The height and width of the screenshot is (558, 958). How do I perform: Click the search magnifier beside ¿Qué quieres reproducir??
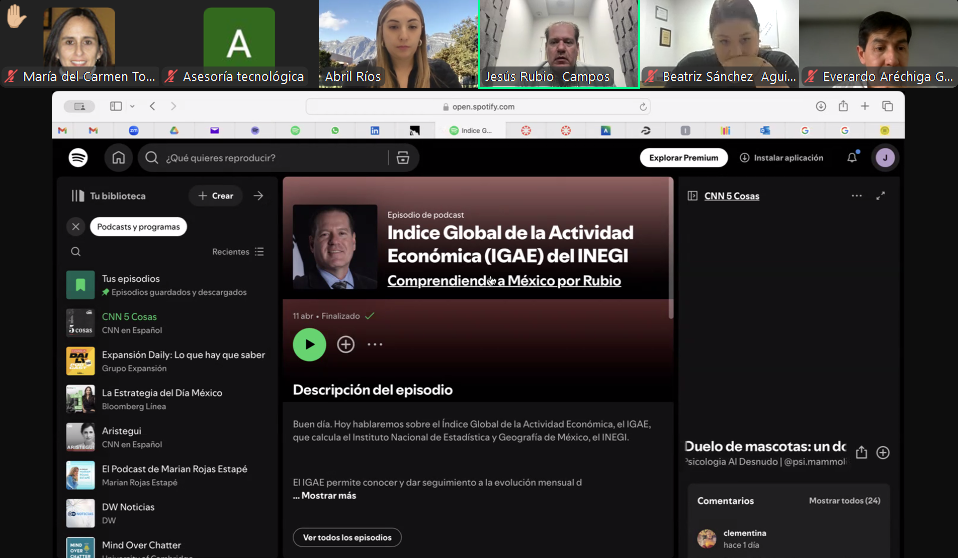pos(152,158)
